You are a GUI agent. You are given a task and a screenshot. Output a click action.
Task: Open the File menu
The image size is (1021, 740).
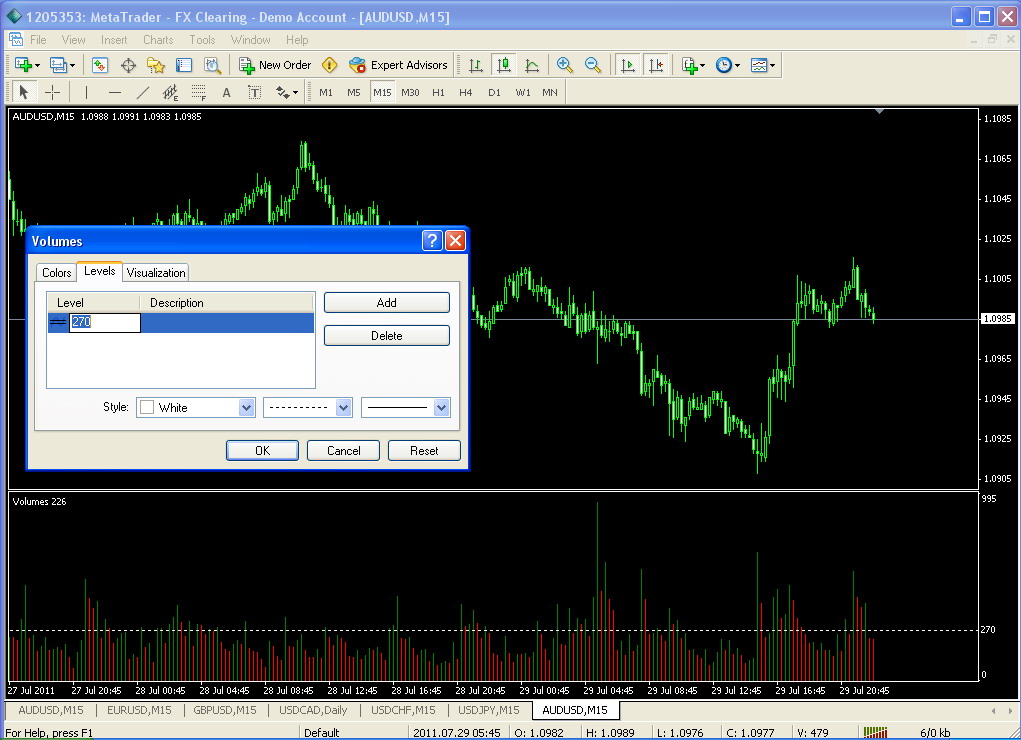click(x=38, y=40)
